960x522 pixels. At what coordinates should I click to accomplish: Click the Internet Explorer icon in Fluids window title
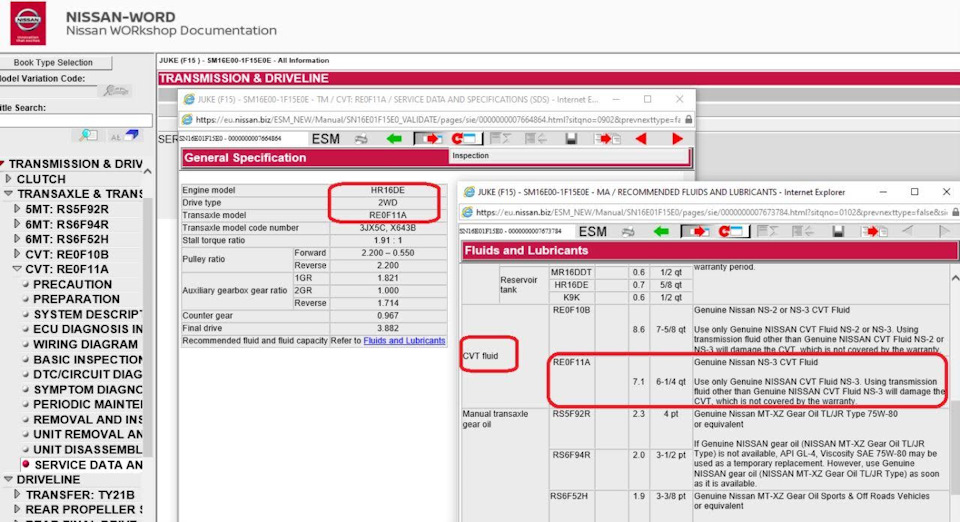tap(468, 192)
